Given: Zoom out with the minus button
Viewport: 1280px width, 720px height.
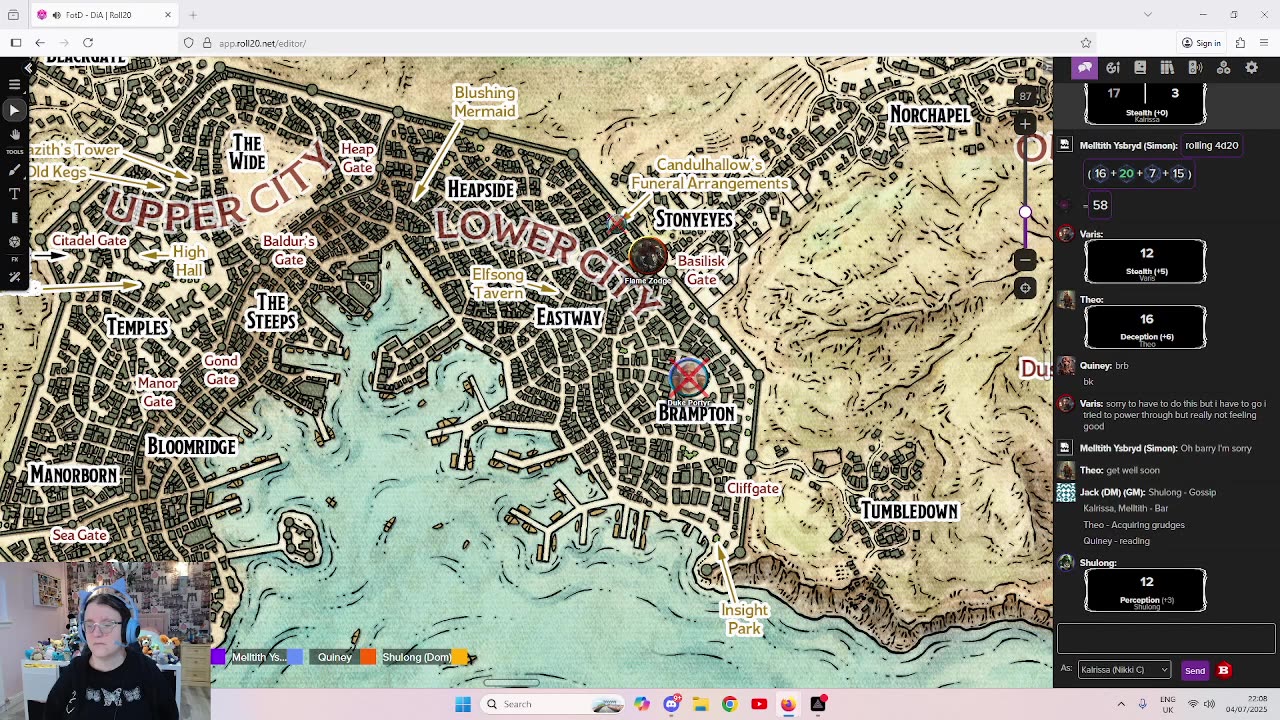Looking at the screenshot, I should (1025, 259).
